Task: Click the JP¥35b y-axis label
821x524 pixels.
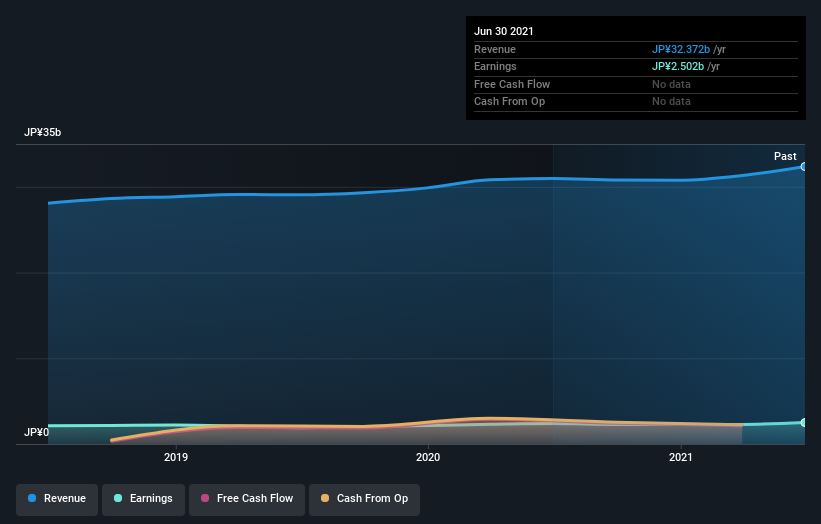Action: (42, 132)
